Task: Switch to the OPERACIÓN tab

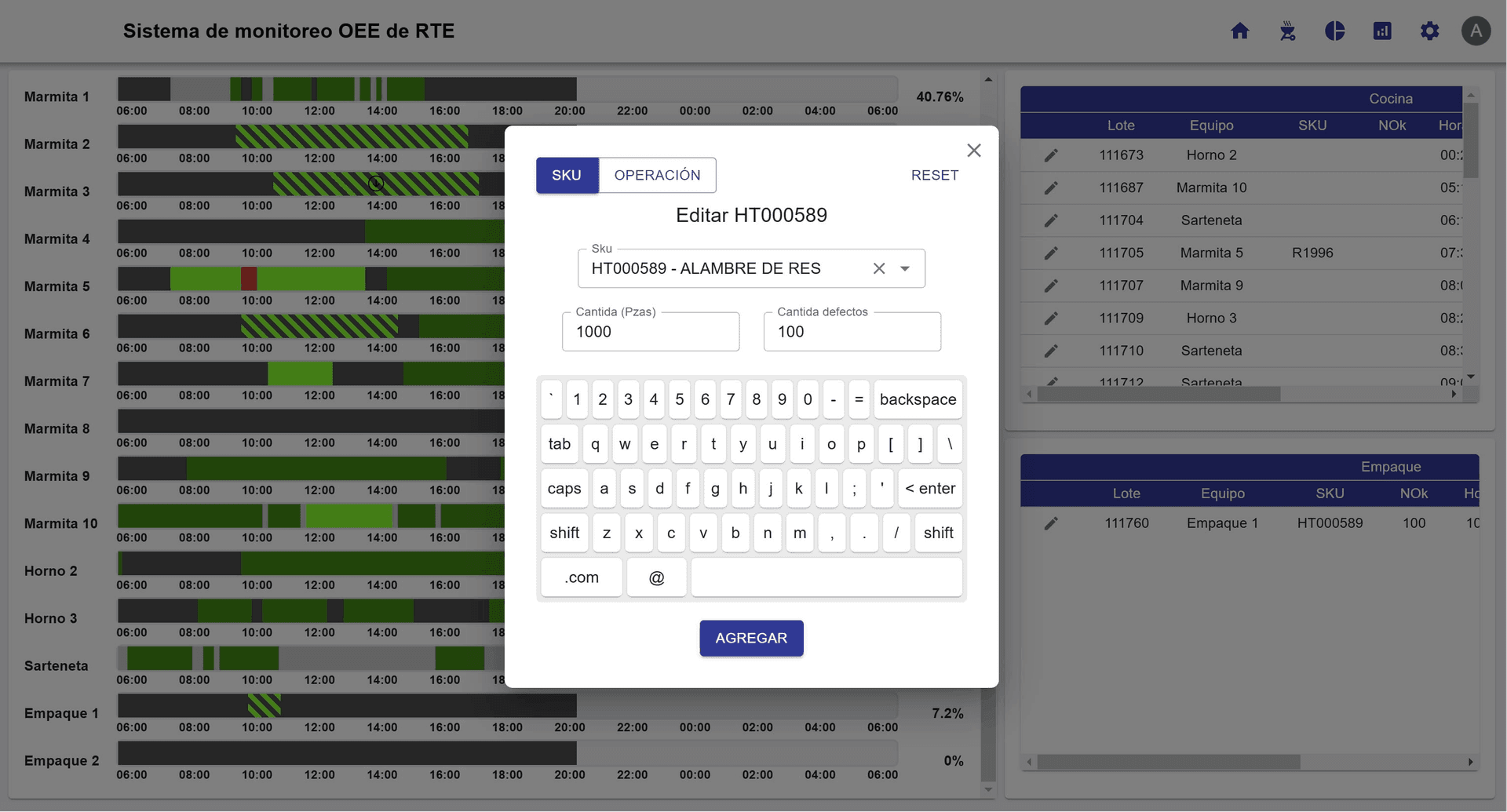Action: point(657,175)
